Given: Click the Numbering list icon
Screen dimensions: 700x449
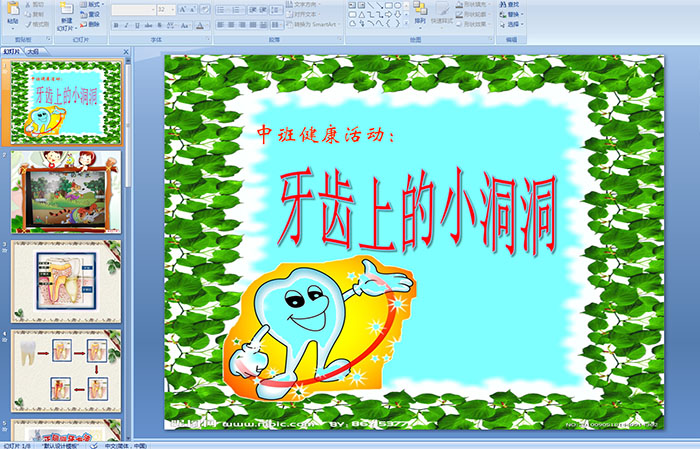Looking at the screenshot, I should click(x=236, y=10).
